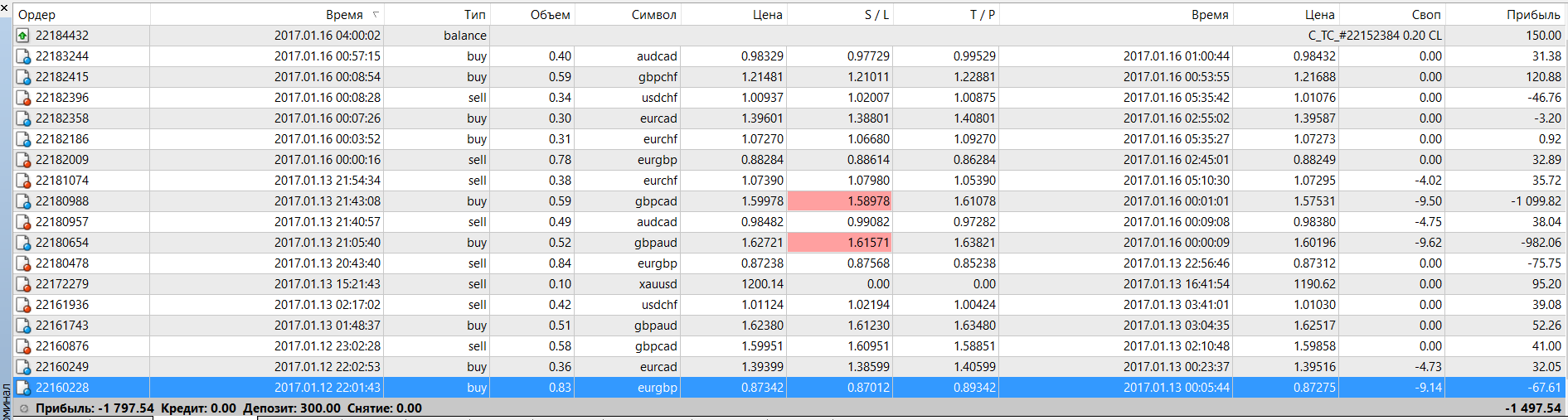Click price 1200.14 in xauusd row
The image size is (1568, 420).
[762, 284]
